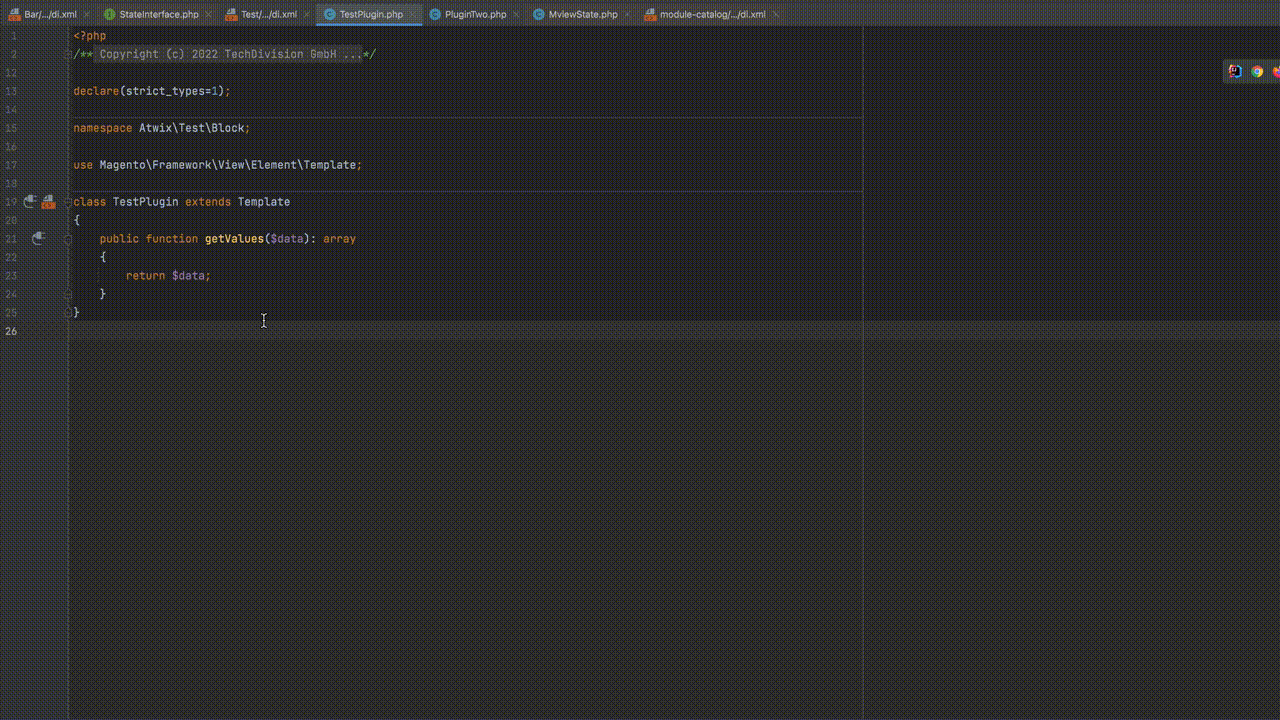Open the StateInterface.php tab

[x=158, y=15]
